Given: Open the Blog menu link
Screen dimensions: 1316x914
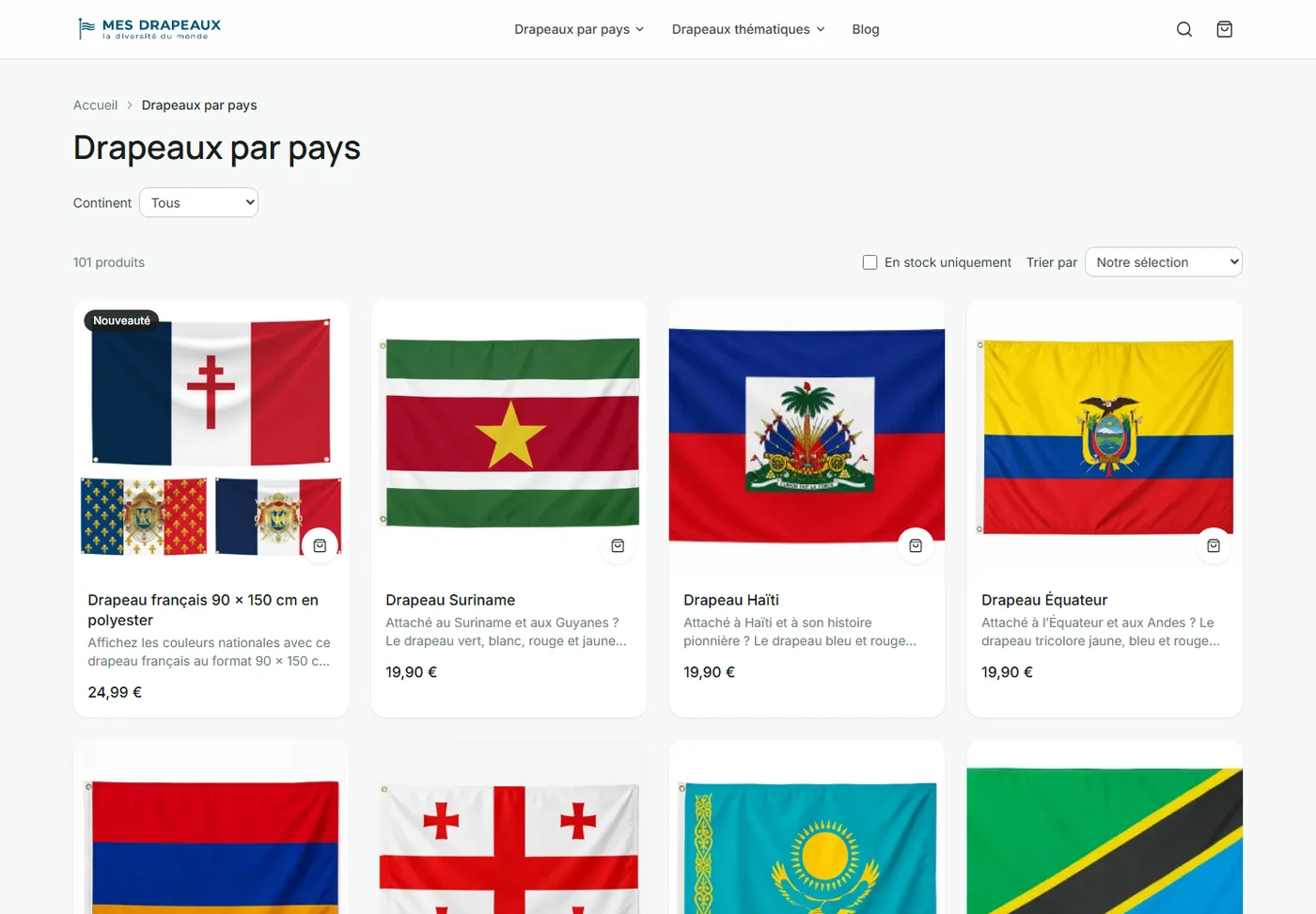Looking at the screenshot, I should (866, 29).
